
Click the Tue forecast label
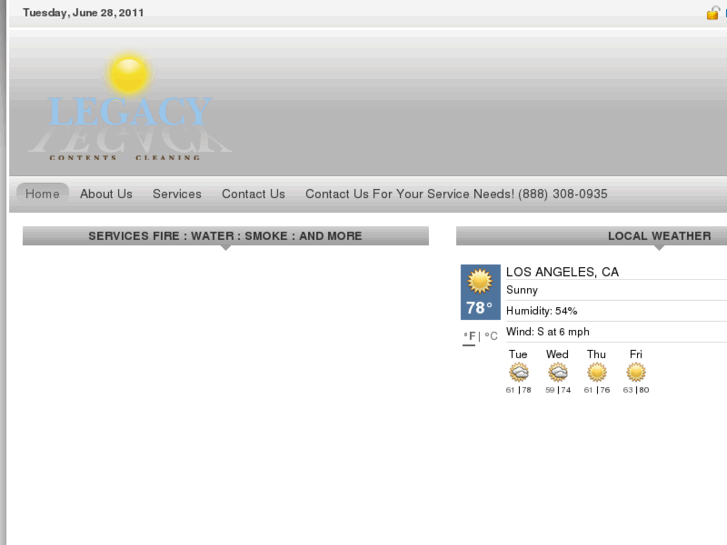[x=518, y=354]
